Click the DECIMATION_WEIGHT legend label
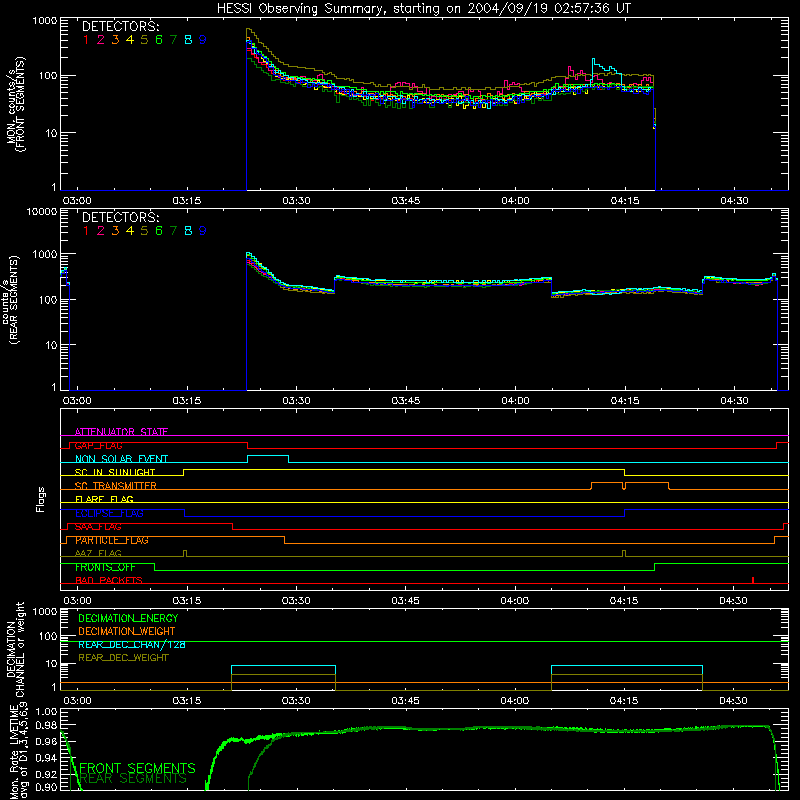The image size is (800, 800). (x=127, y=631)
